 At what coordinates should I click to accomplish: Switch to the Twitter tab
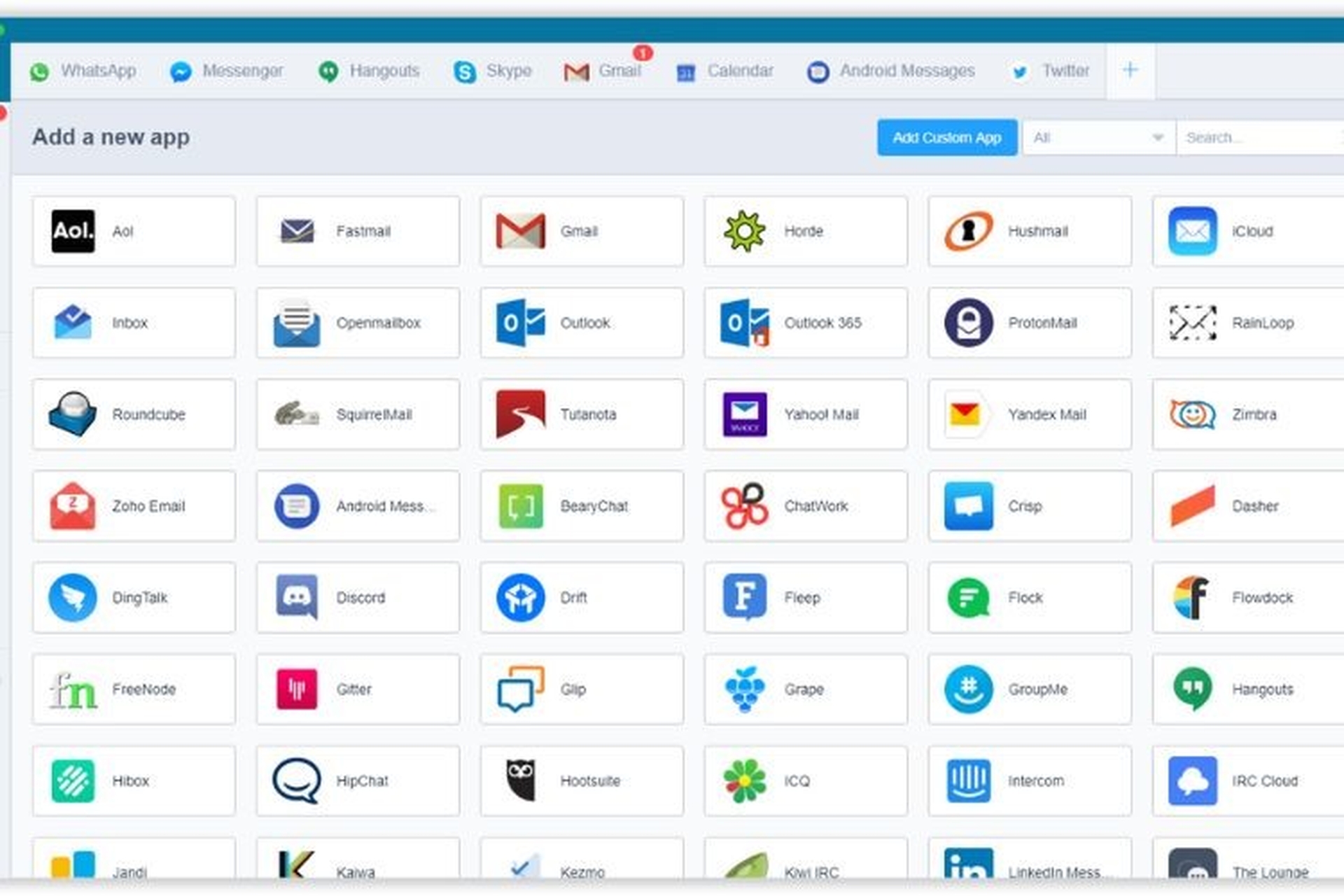[x=1050, y=71]
